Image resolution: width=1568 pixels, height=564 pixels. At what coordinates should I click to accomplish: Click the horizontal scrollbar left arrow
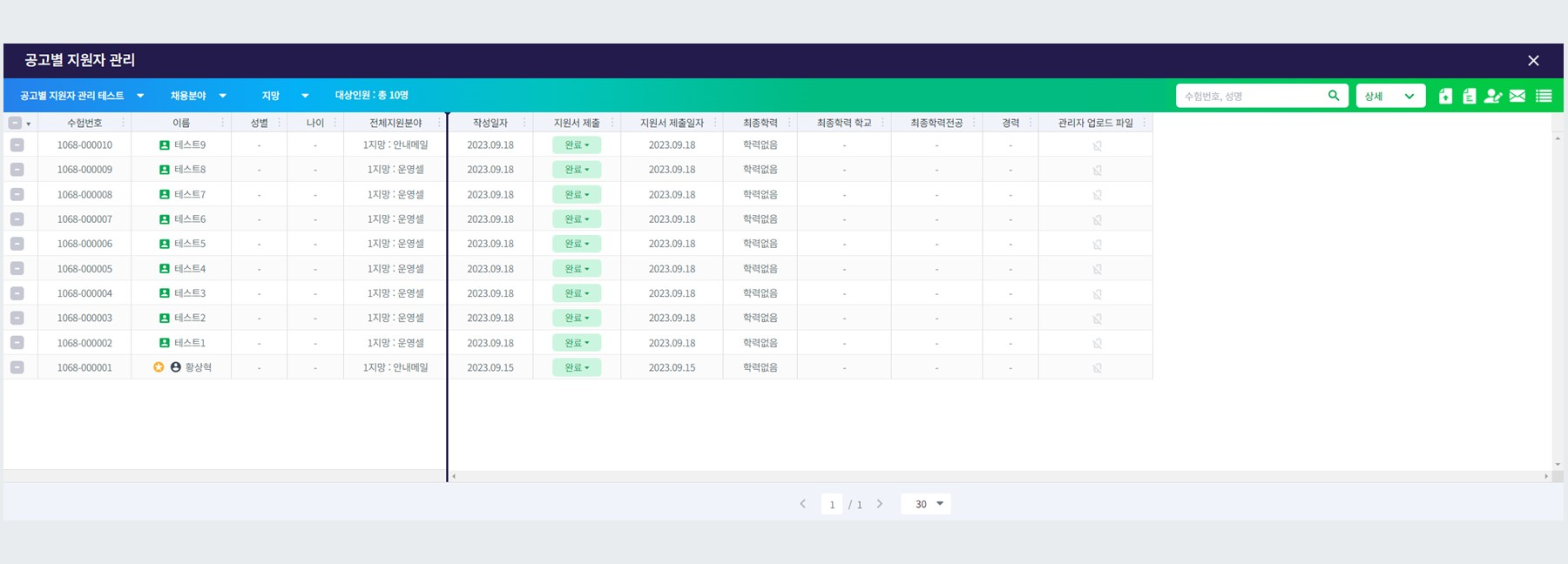tap(454, 476)
